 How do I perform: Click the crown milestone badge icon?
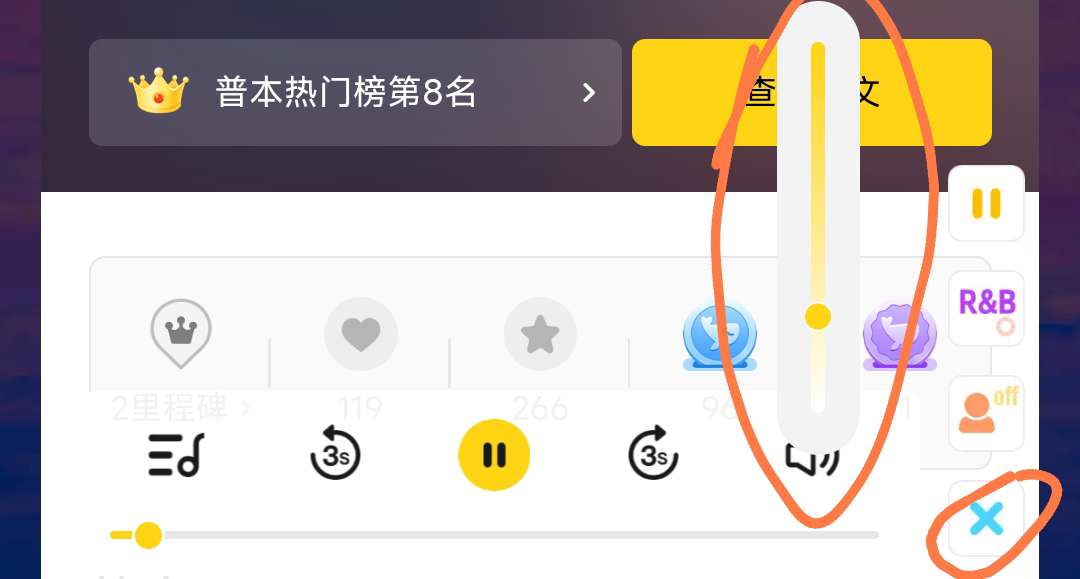180,333
